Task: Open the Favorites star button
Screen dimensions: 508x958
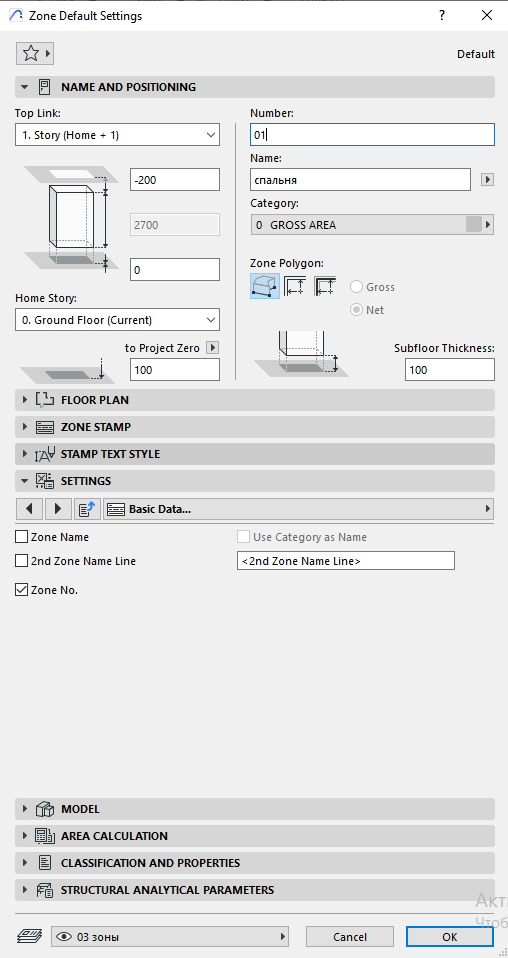Action: (34, 54)
